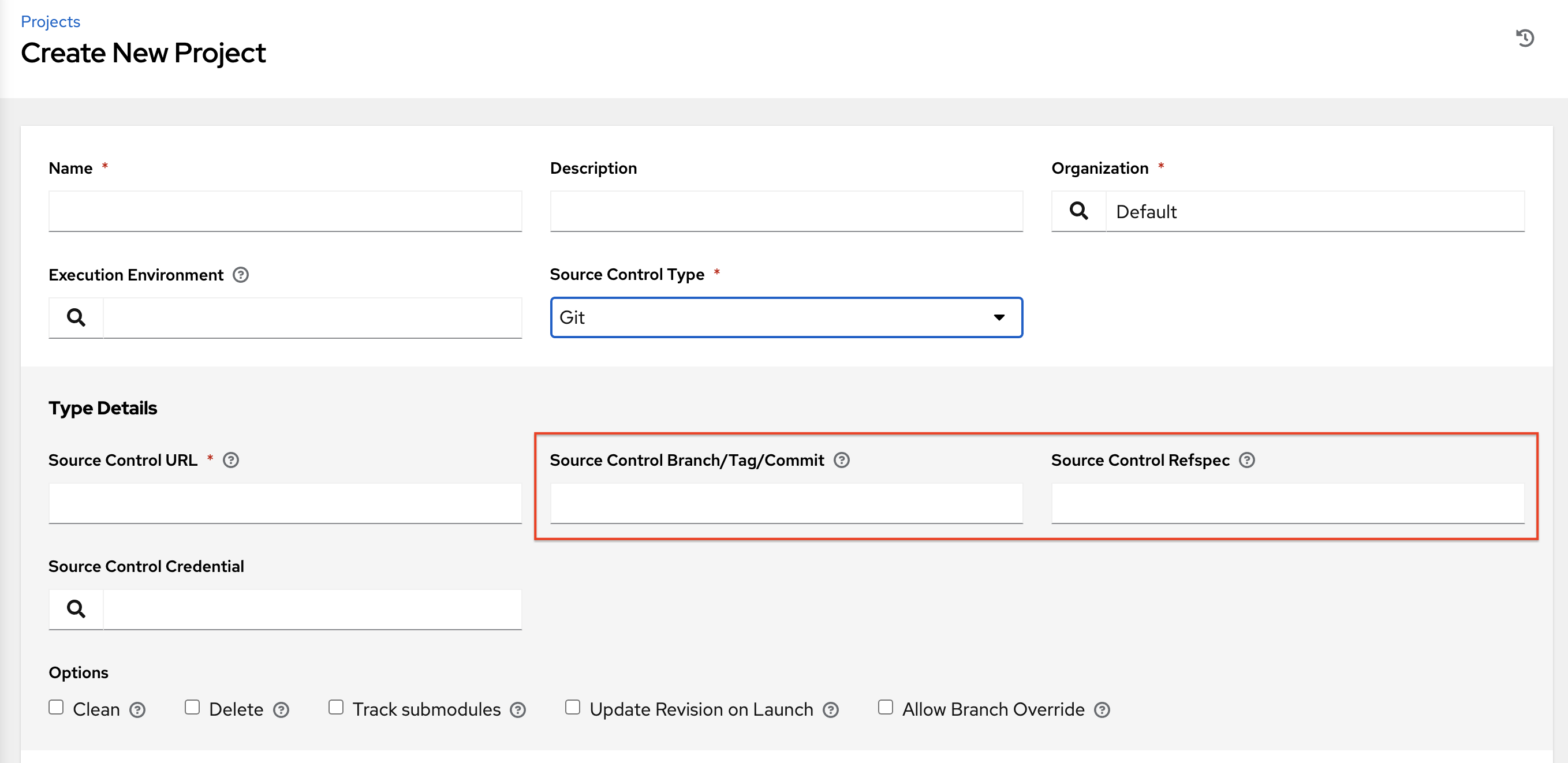Click the Allow Branch Override help icon
The height and width of the screenshot is (763, 1568).
(x=1102, y=709)
